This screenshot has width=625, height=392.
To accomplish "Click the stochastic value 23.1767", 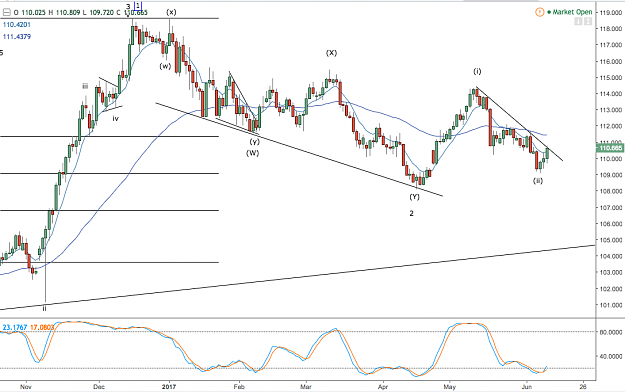I will [x=15, y=328].
